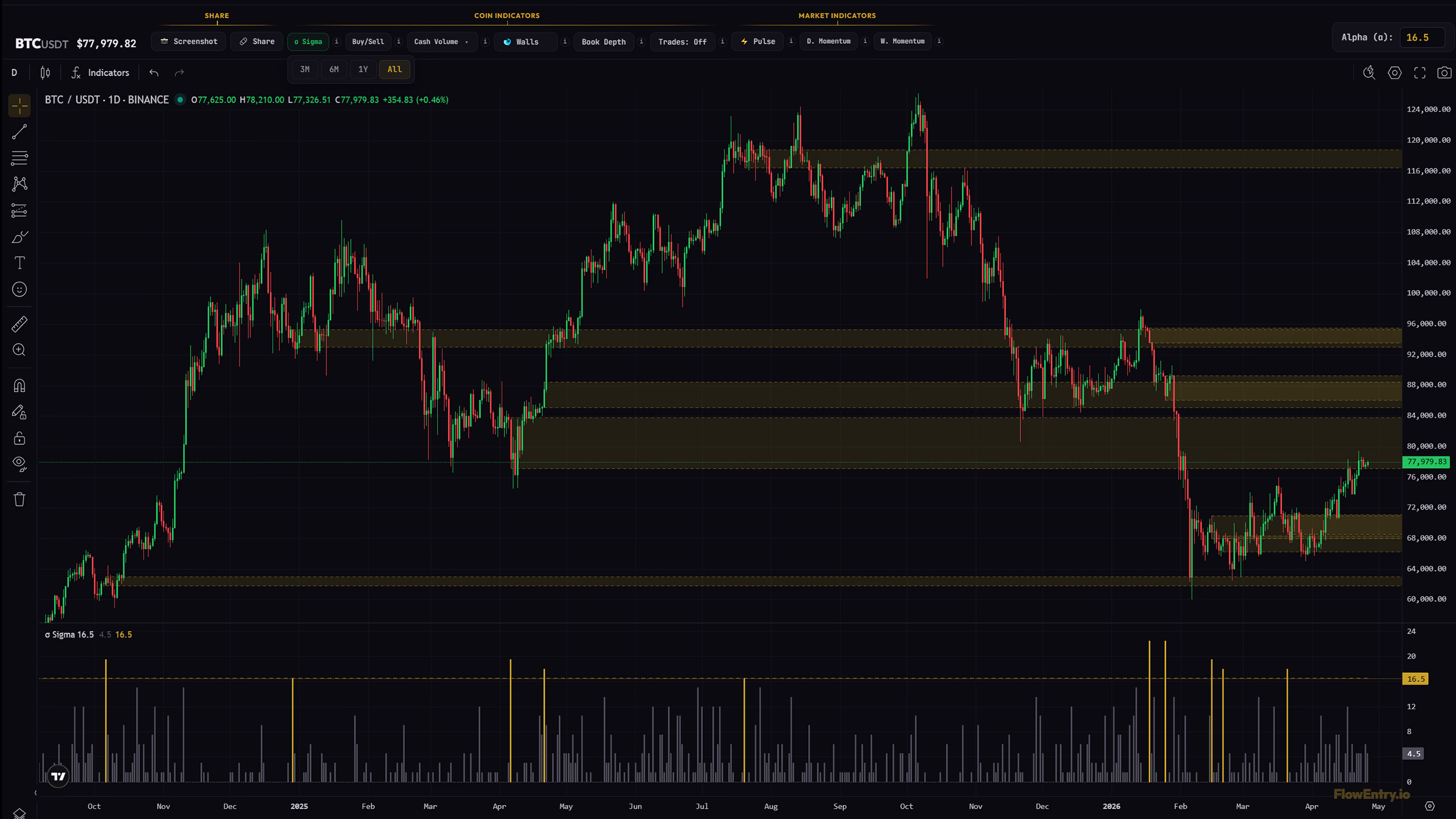Select the 3M range tab
The height and width of the screenshot is (819, 1456).
[305, 69]
